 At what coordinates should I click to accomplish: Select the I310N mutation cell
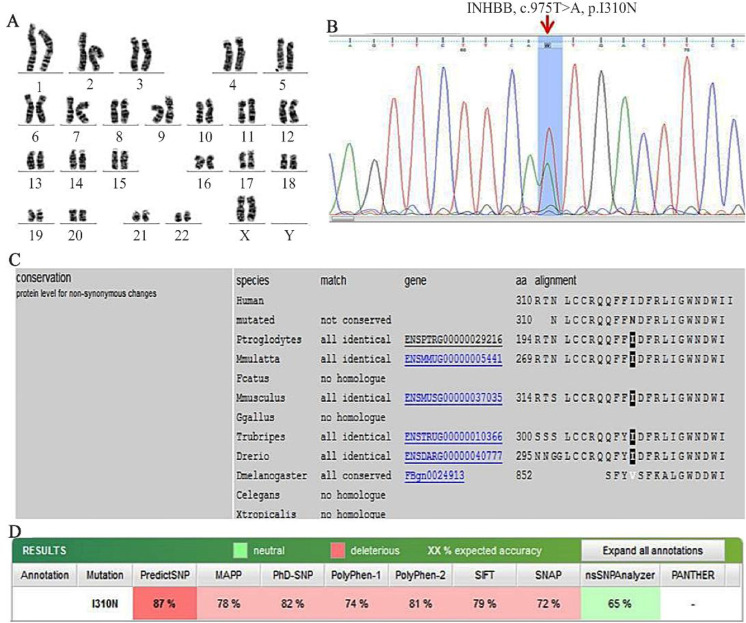click(105, 603)
